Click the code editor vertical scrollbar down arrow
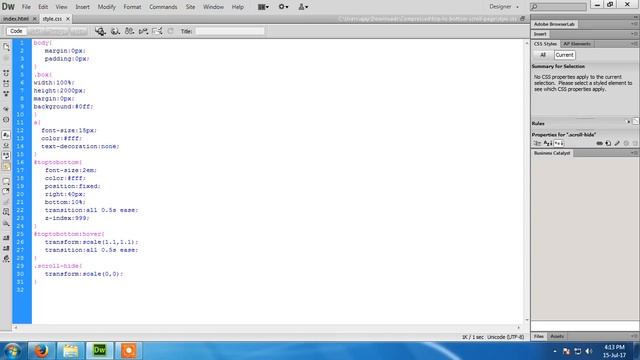Screen dimensions: 640x360 coord(527,320)
